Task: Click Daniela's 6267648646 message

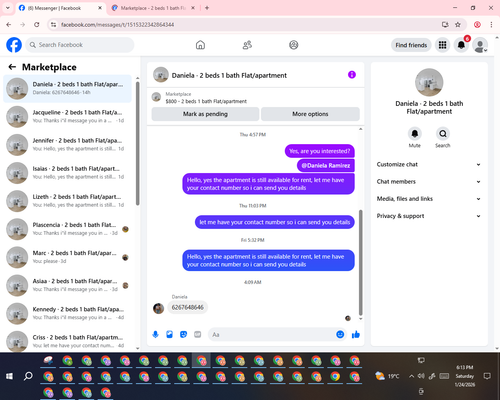Action: coord(188,307)
